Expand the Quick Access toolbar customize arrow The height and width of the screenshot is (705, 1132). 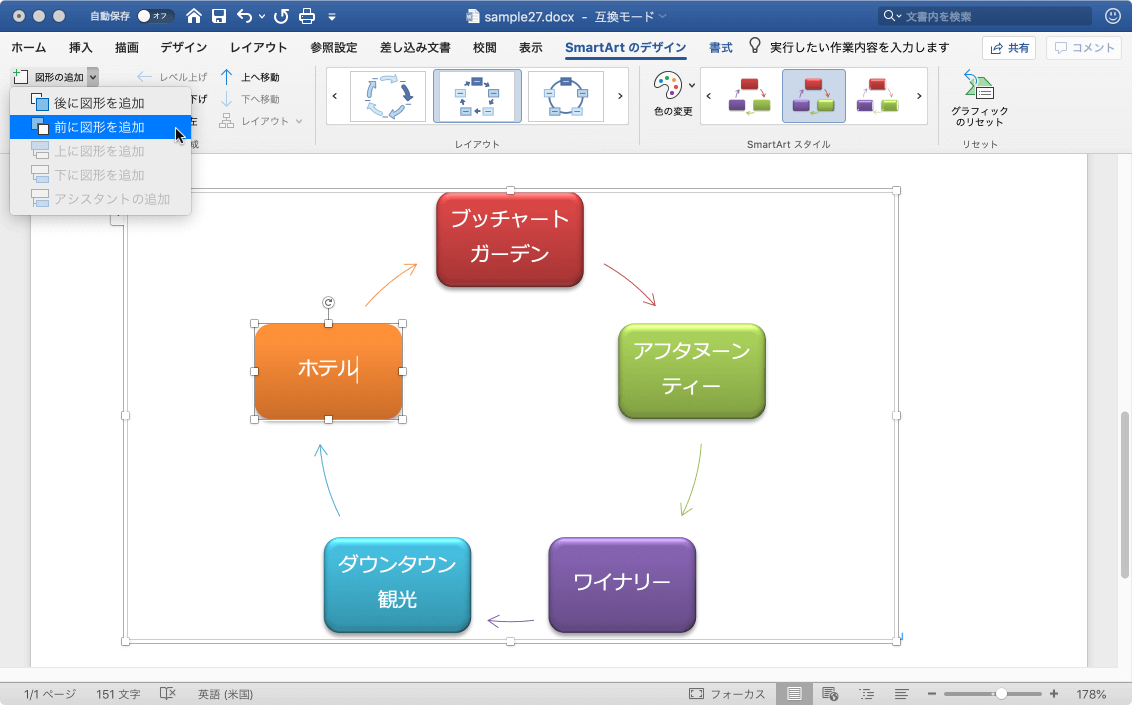point(332,16)
